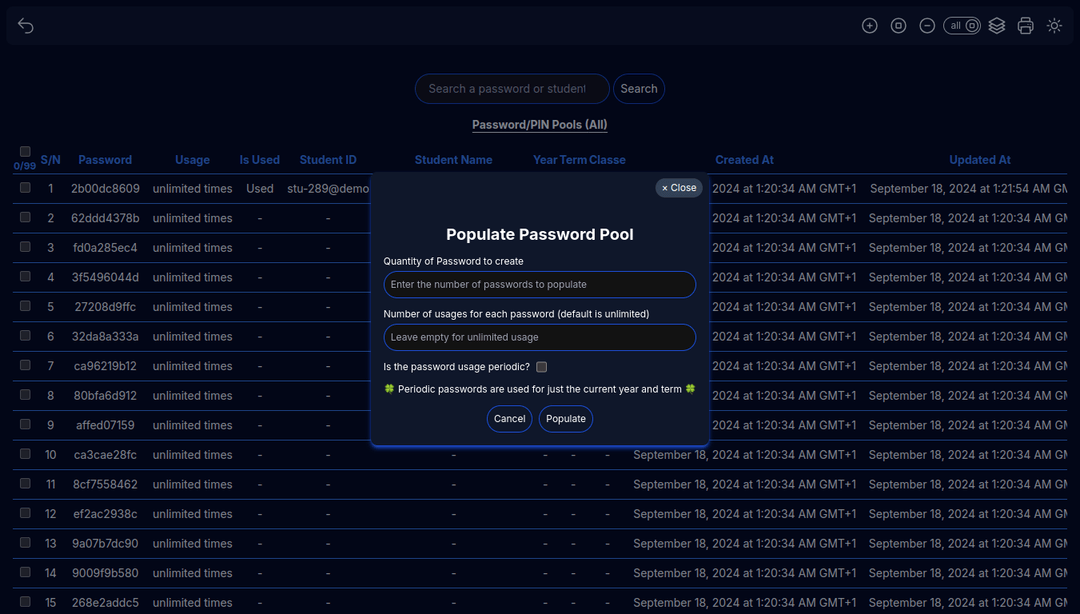The width and height of the screenshot is (1080, 614).
Task: Enable the periodic password usage checkbox
Action: (542, 367)
